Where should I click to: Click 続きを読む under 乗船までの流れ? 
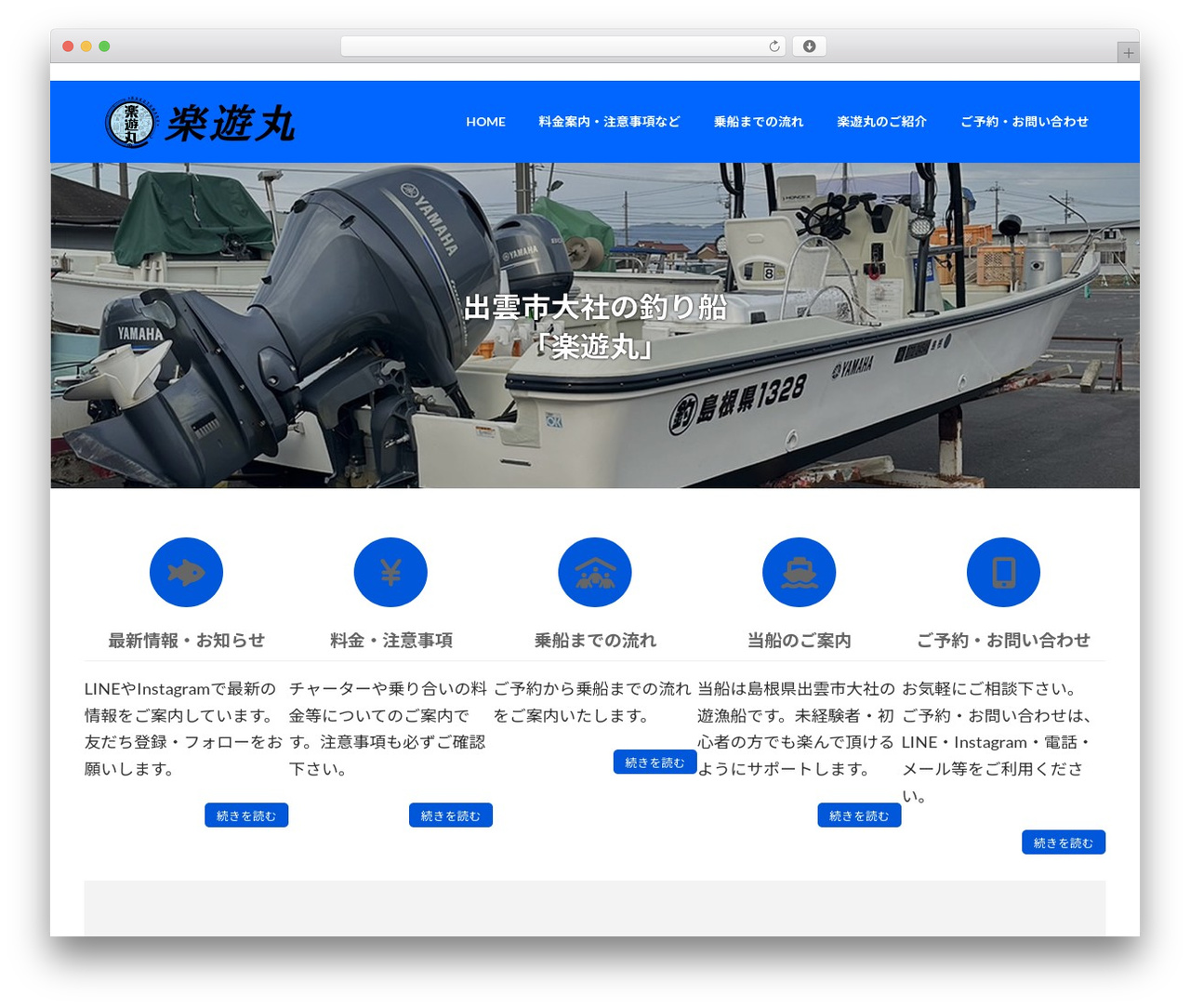655,763
